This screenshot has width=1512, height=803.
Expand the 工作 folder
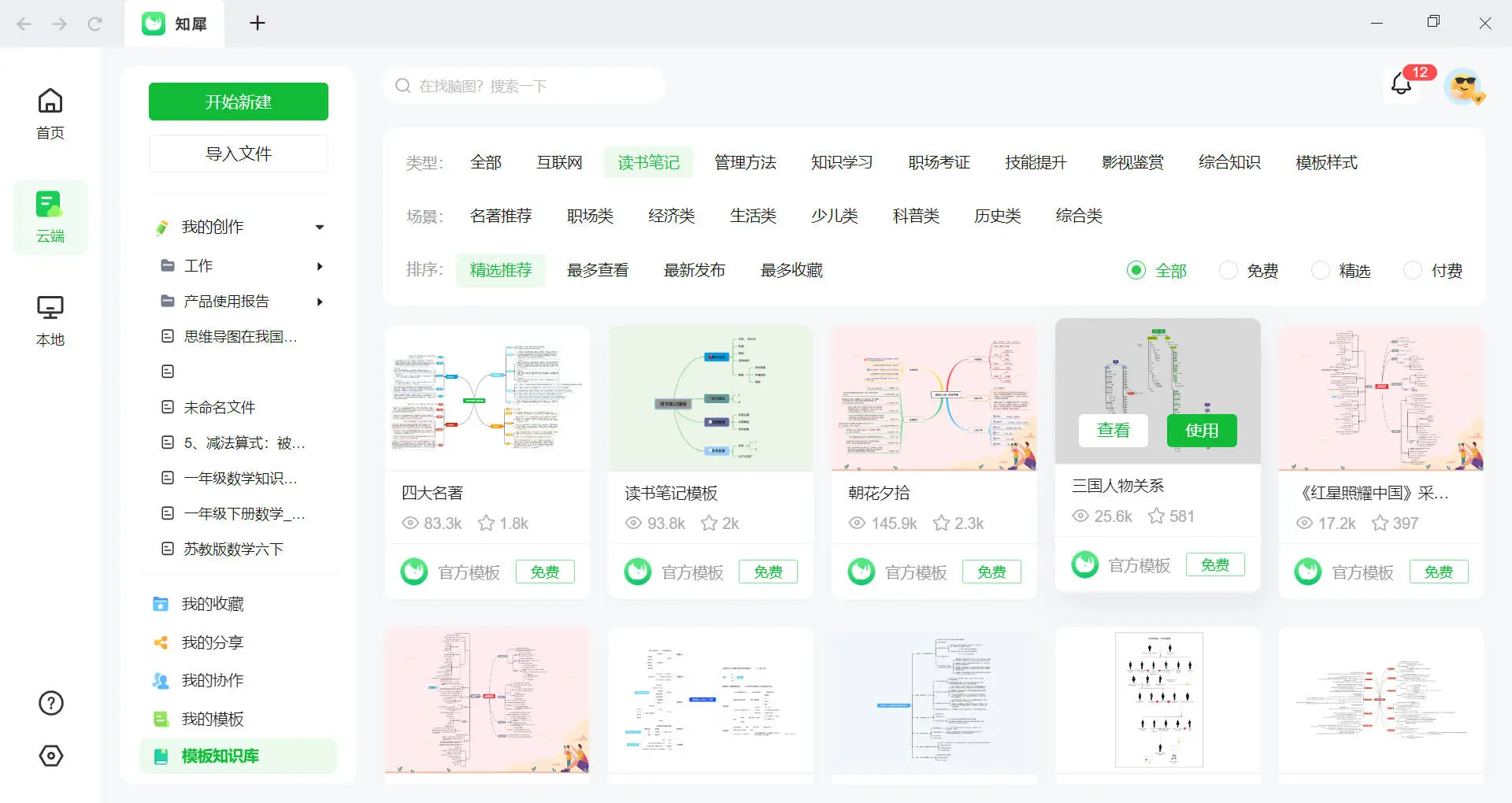(320, 266)
